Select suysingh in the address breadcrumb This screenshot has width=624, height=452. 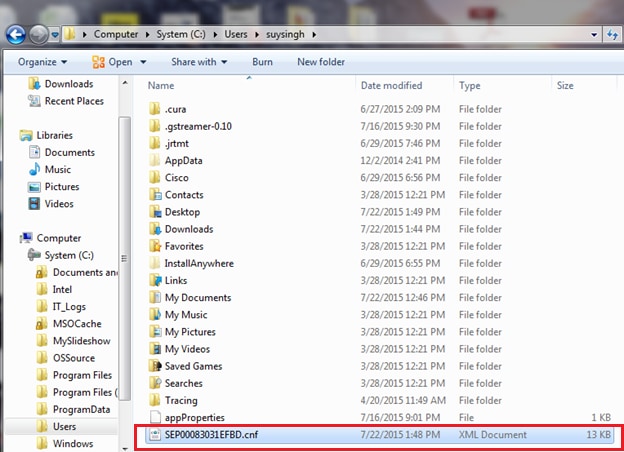tap(285, 34)
